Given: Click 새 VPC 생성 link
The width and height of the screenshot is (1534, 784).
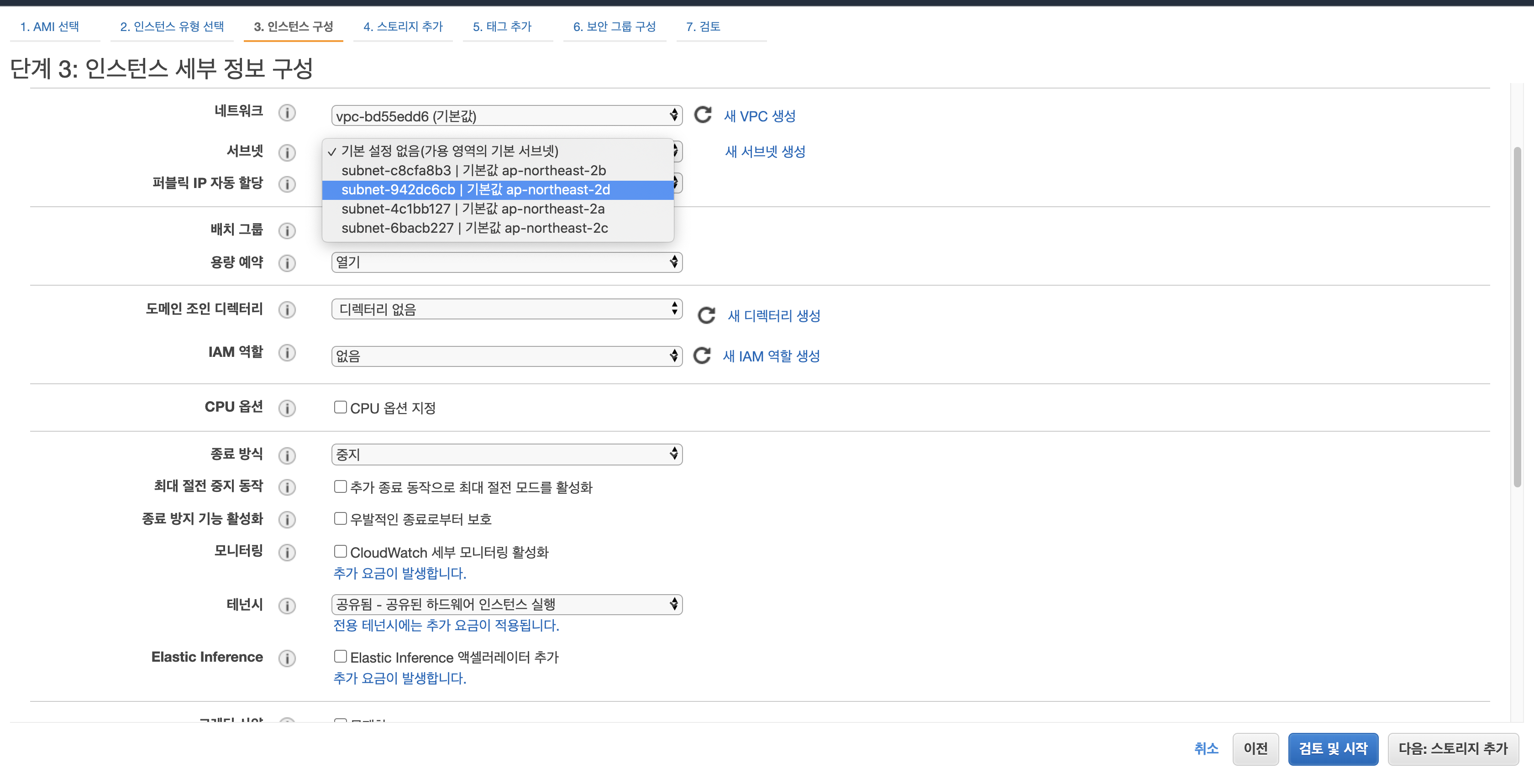Looking at the screenshot, I should click(759, 116).
